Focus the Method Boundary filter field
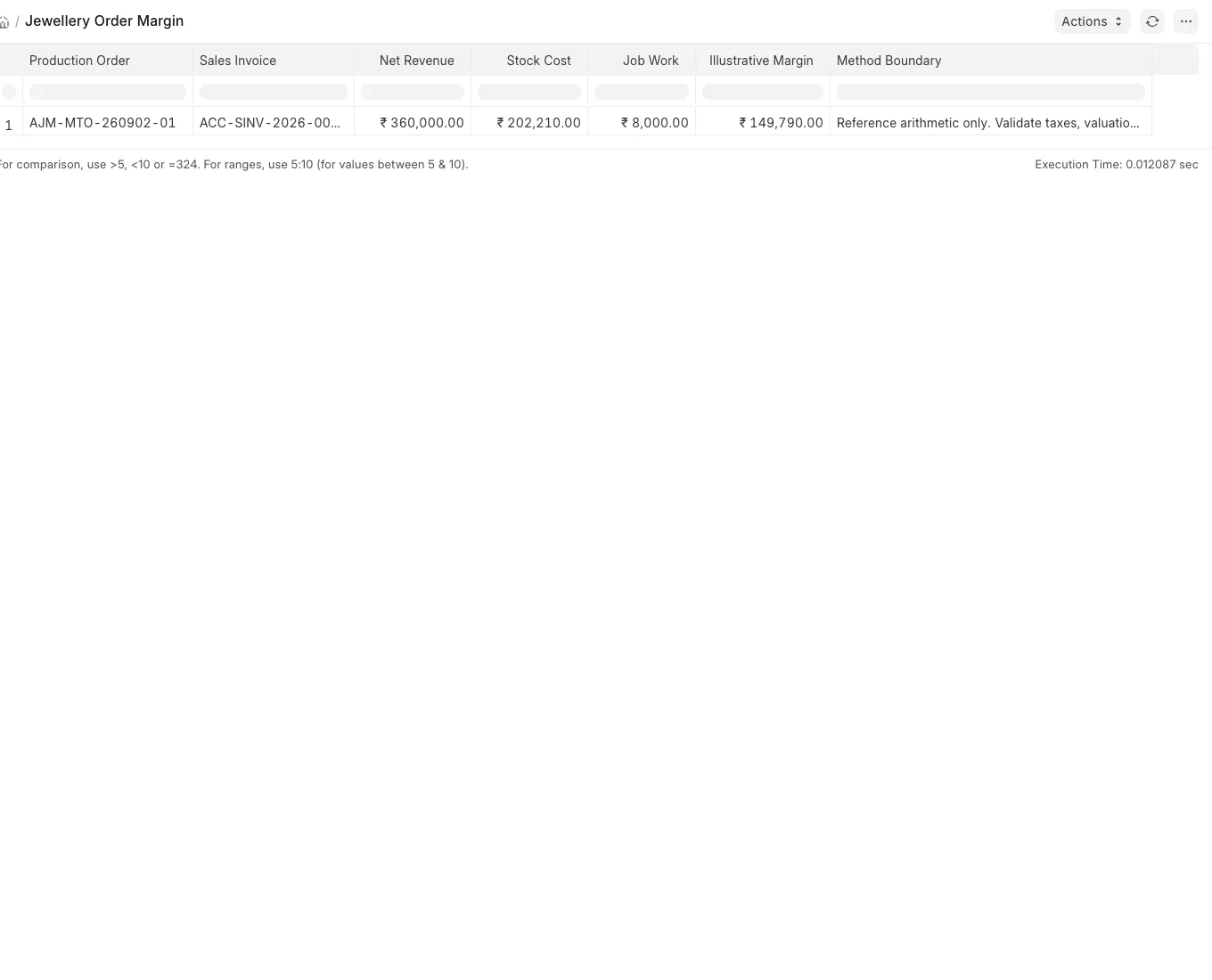 pyautogui.click(x=991, y=92)
